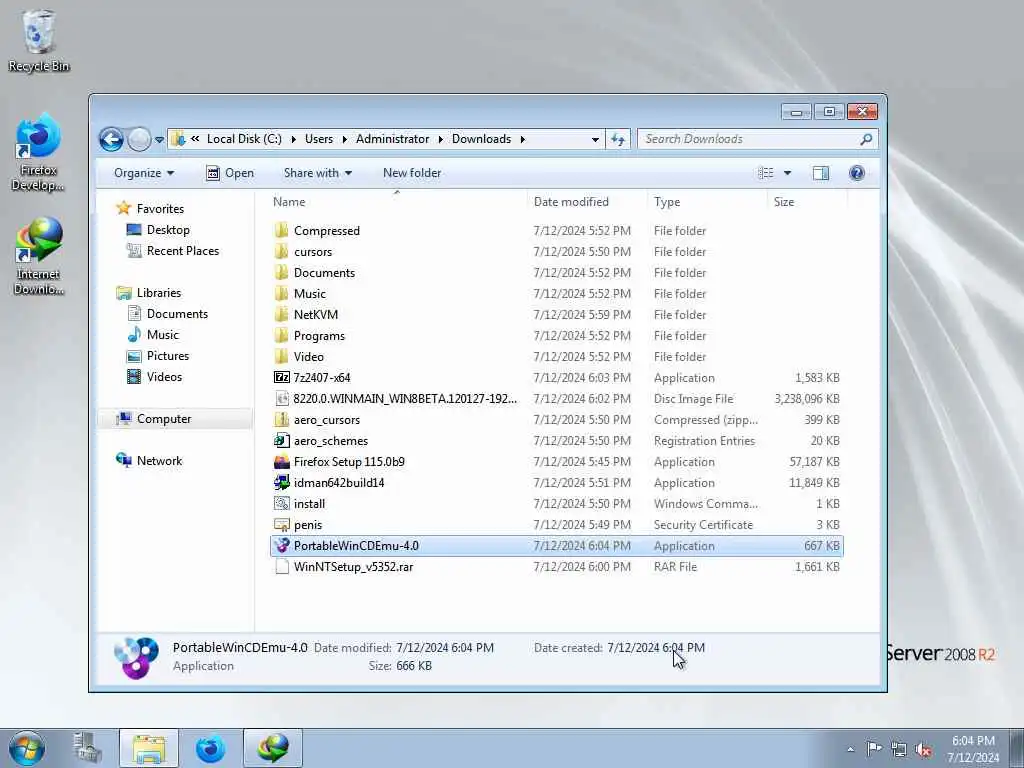1024x768 pixels.
Task: Select the WinNTSetup_v5352.rar file icon
Action: (x=281, y=566)
